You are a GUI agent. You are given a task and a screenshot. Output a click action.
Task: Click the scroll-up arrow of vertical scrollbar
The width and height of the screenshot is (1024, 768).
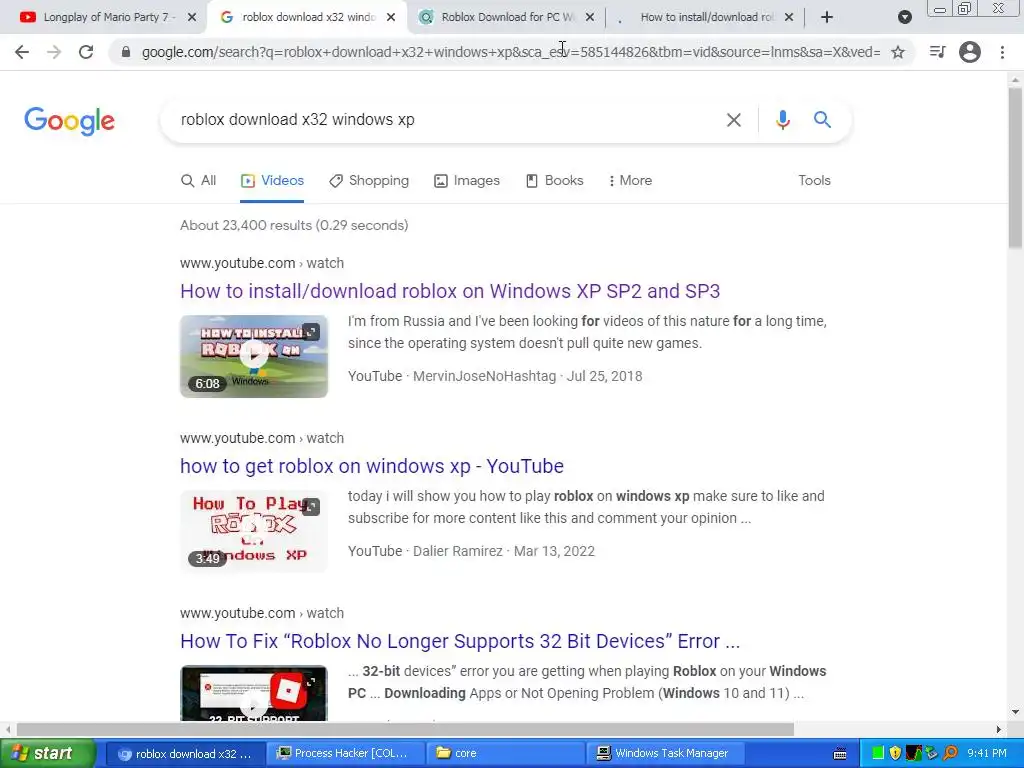pyautogui.click(x=1015, y=79)
